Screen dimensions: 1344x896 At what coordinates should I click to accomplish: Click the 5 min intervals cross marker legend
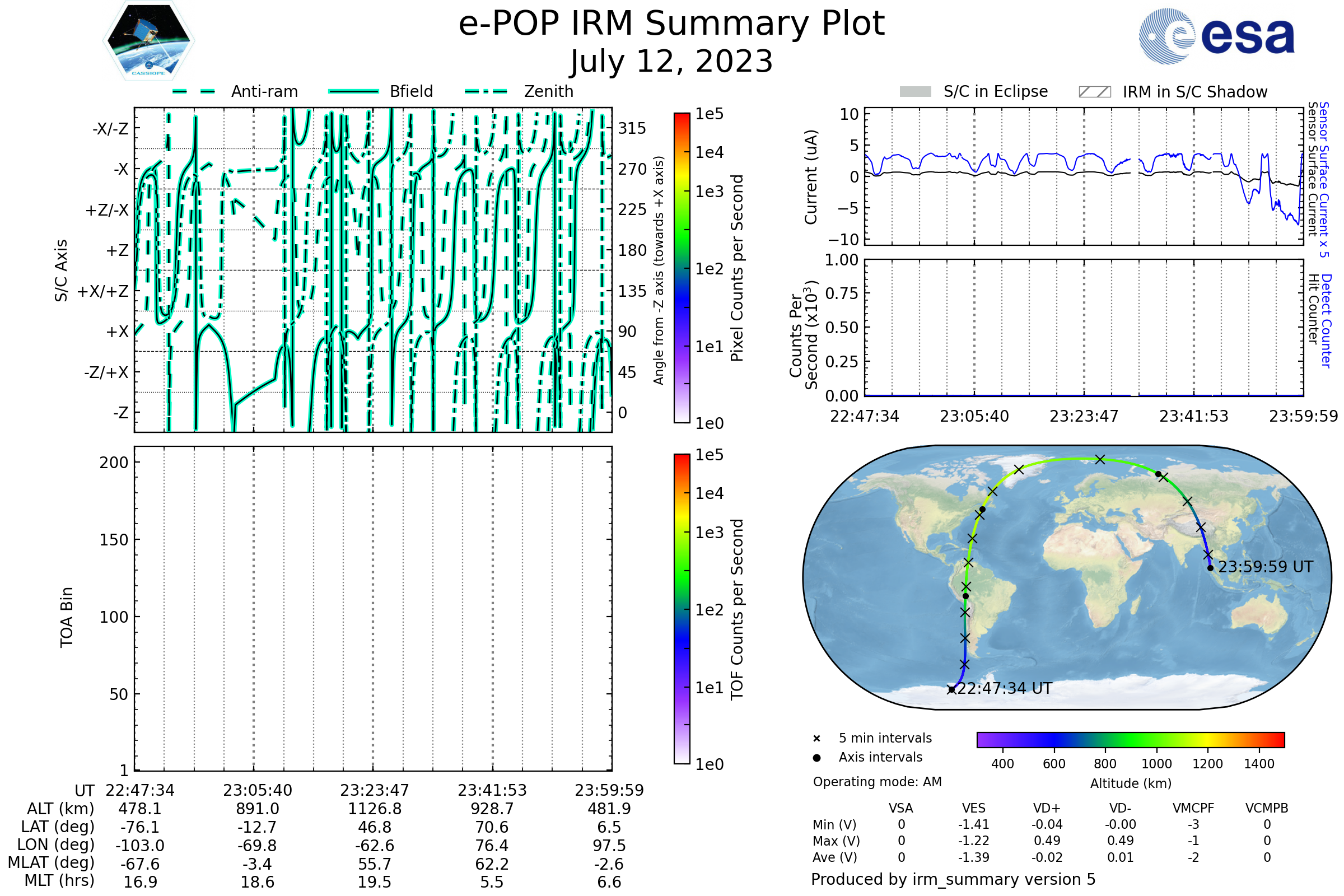point(816,739)
